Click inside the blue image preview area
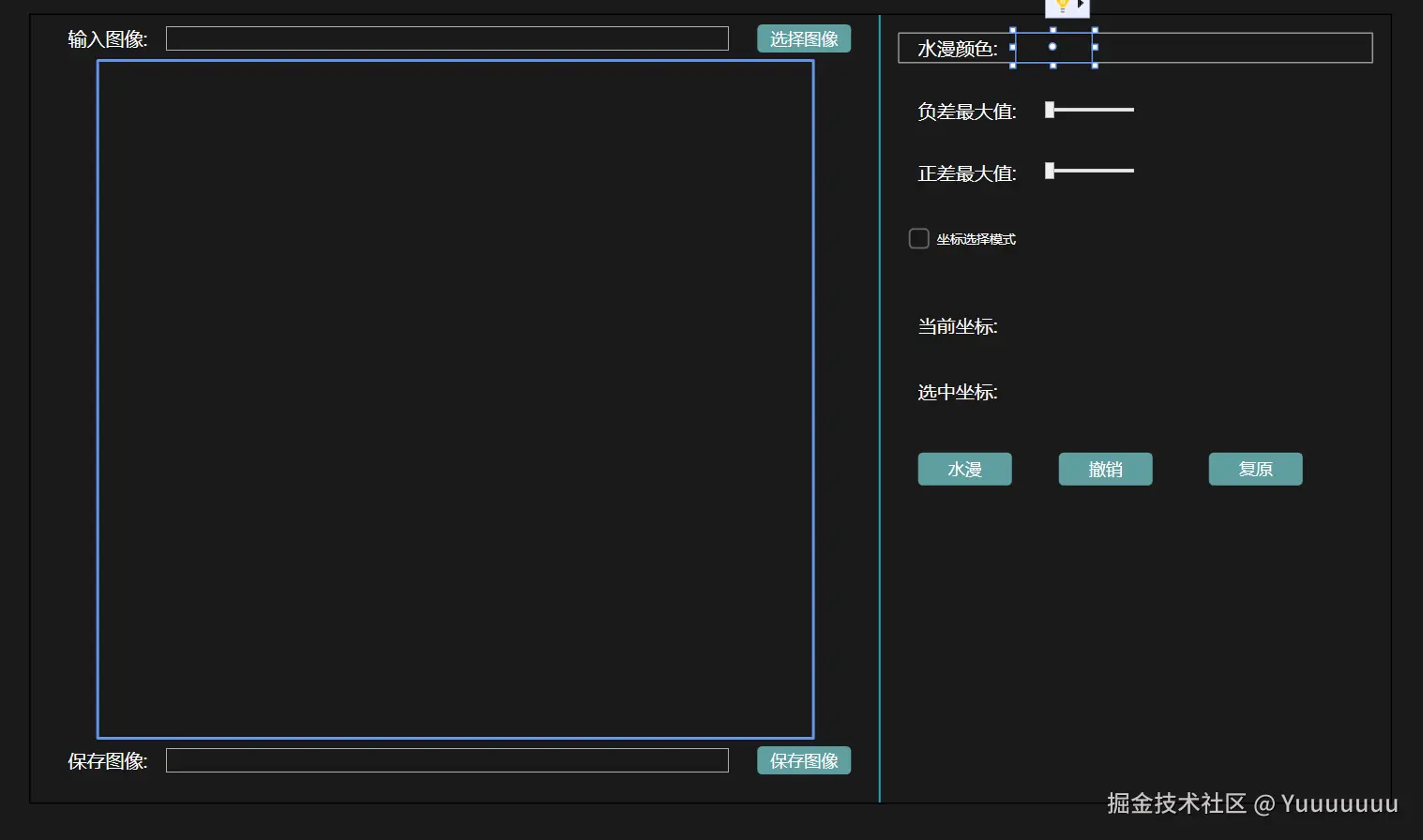Viewport: 1423px width, 840px height. click(x=455, y=399)
